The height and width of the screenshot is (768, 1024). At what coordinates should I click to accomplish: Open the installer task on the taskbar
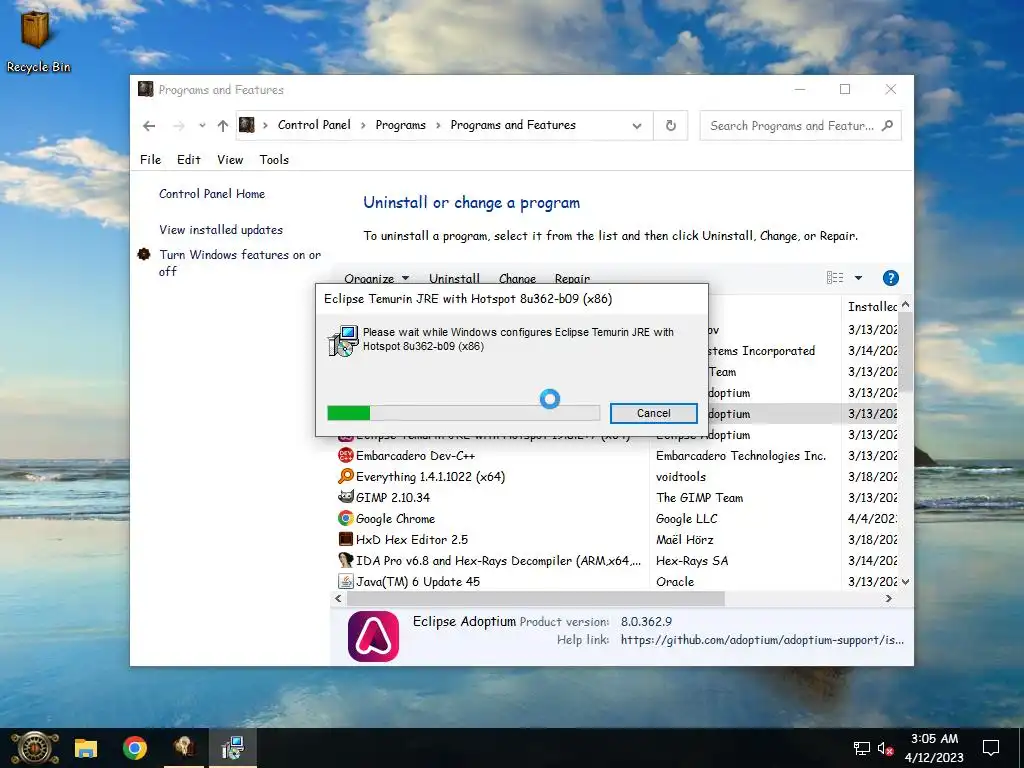point(232,748)
